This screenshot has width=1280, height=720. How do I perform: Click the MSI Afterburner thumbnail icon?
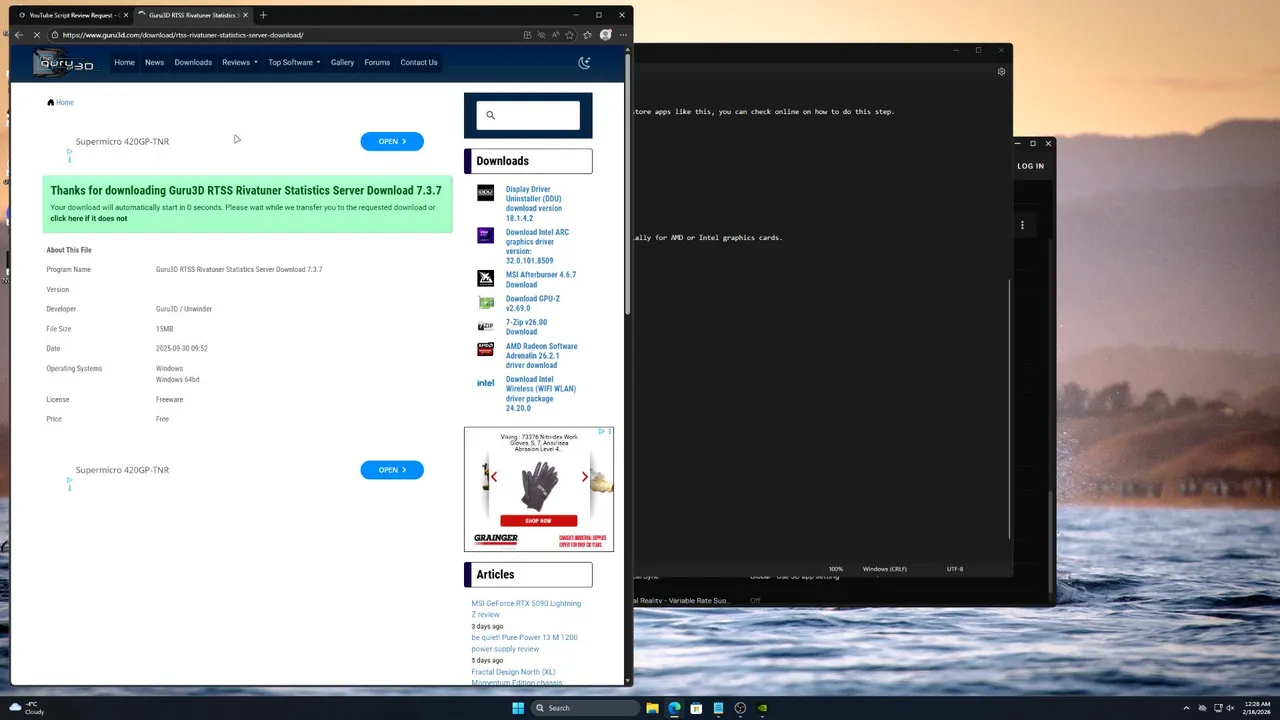[485, 278]
